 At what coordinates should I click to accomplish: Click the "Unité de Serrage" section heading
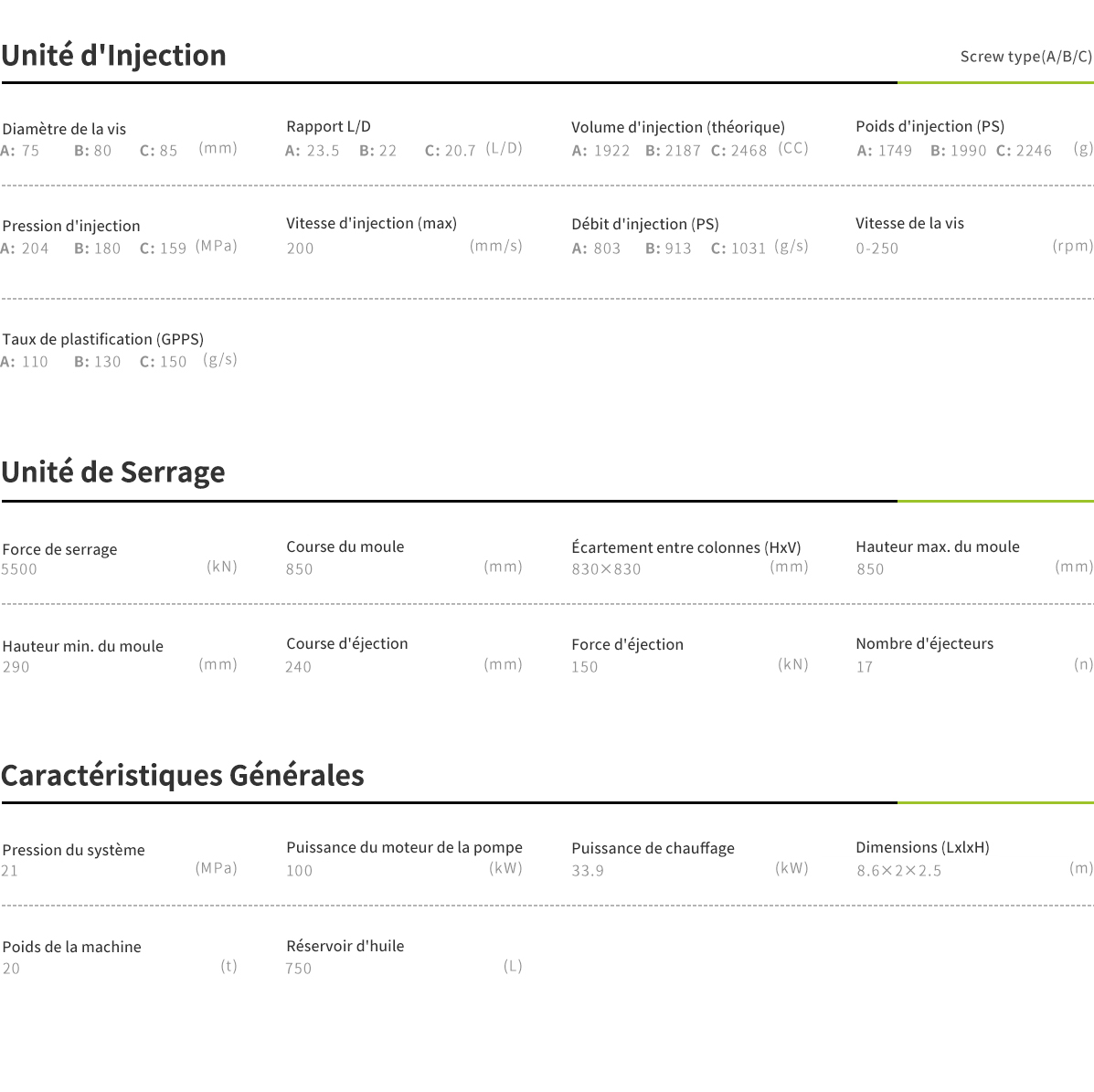click(113, 472)
